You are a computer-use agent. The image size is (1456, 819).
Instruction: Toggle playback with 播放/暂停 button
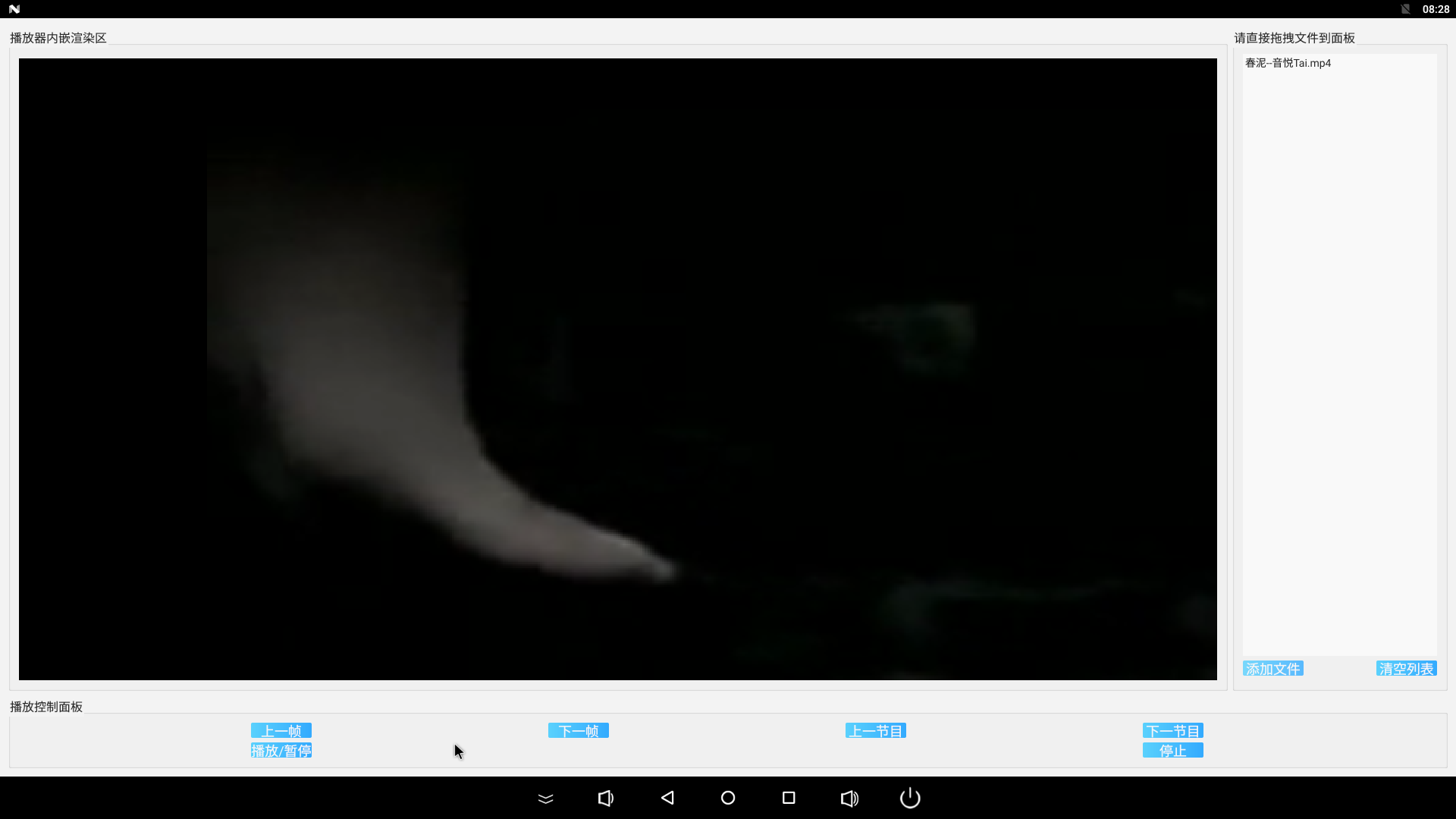(281, 750)
